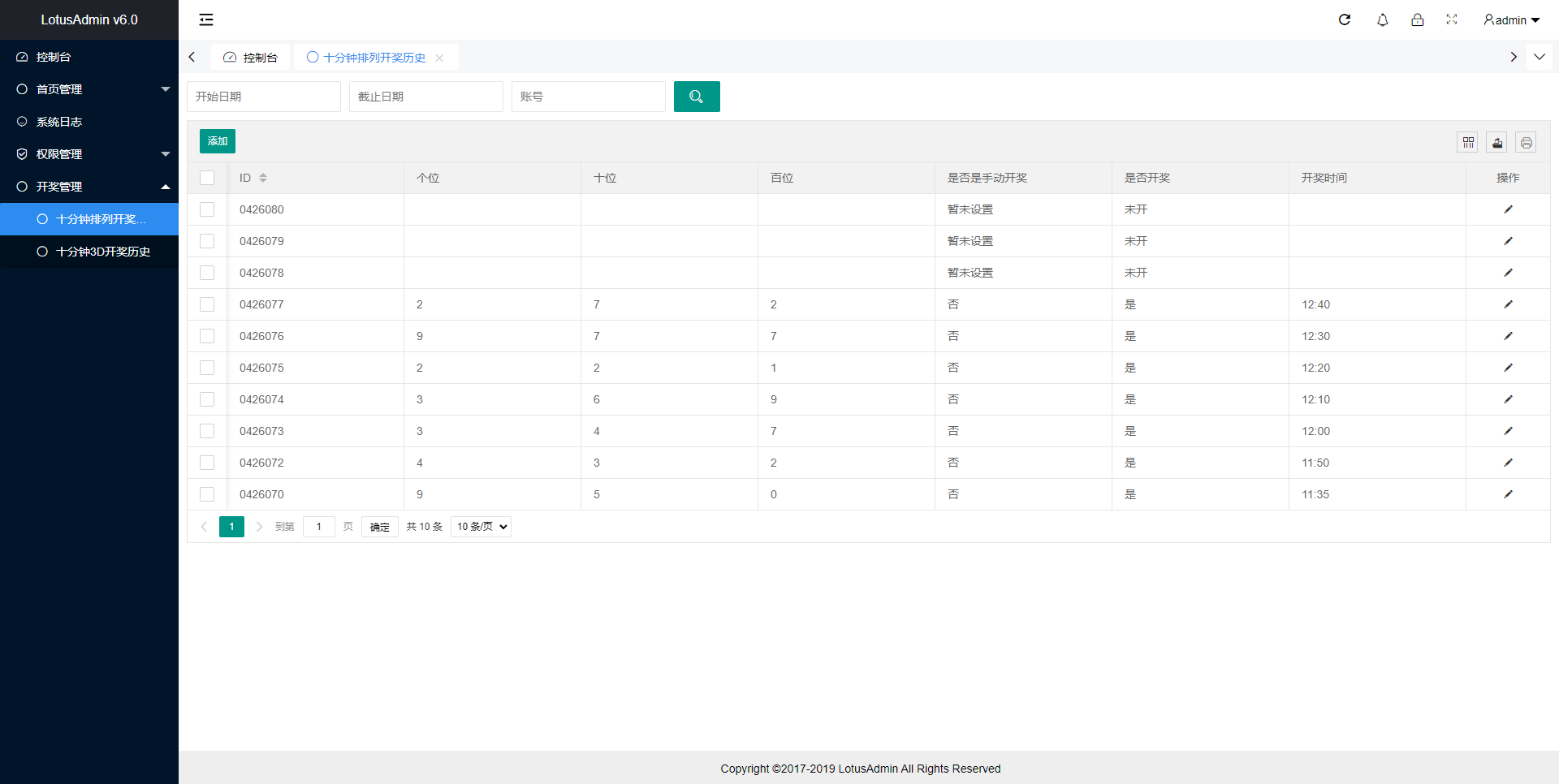Image resolution: width=1559 pixels, height=784 pixels.
Task: Click the 开始日期 input field
Action: pos(263,97)
